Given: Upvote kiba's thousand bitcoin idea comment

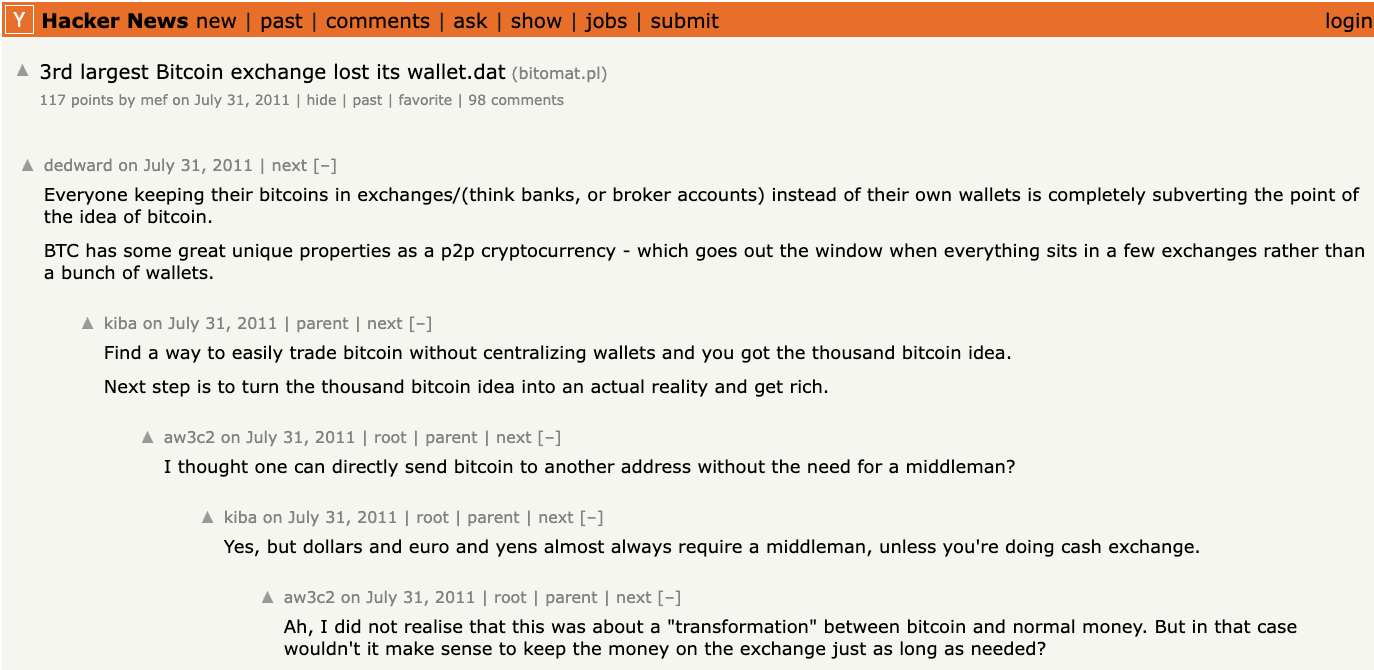Looking at the screenshot, I should point(88,323).
